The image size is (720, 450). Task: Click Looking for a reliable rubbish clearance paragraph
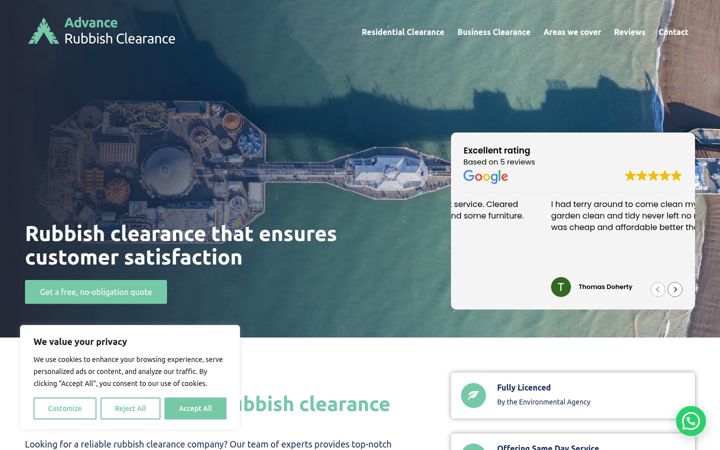pos(208,444)
